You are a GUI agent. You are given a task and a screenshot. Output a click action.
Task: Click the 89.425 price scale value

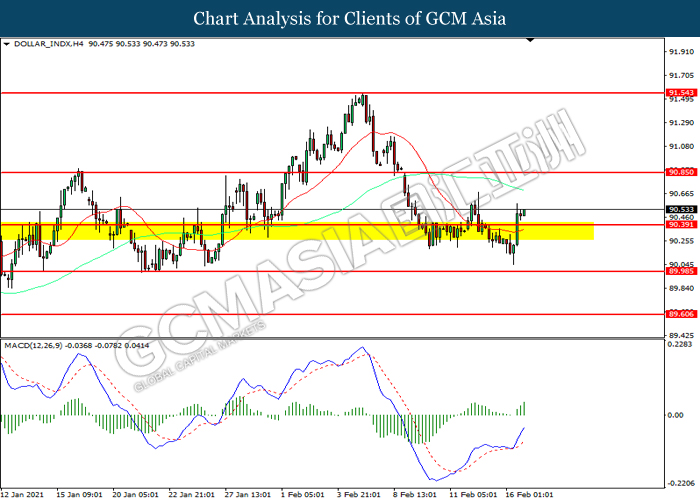pyautogui.click(x=681, y=335)
